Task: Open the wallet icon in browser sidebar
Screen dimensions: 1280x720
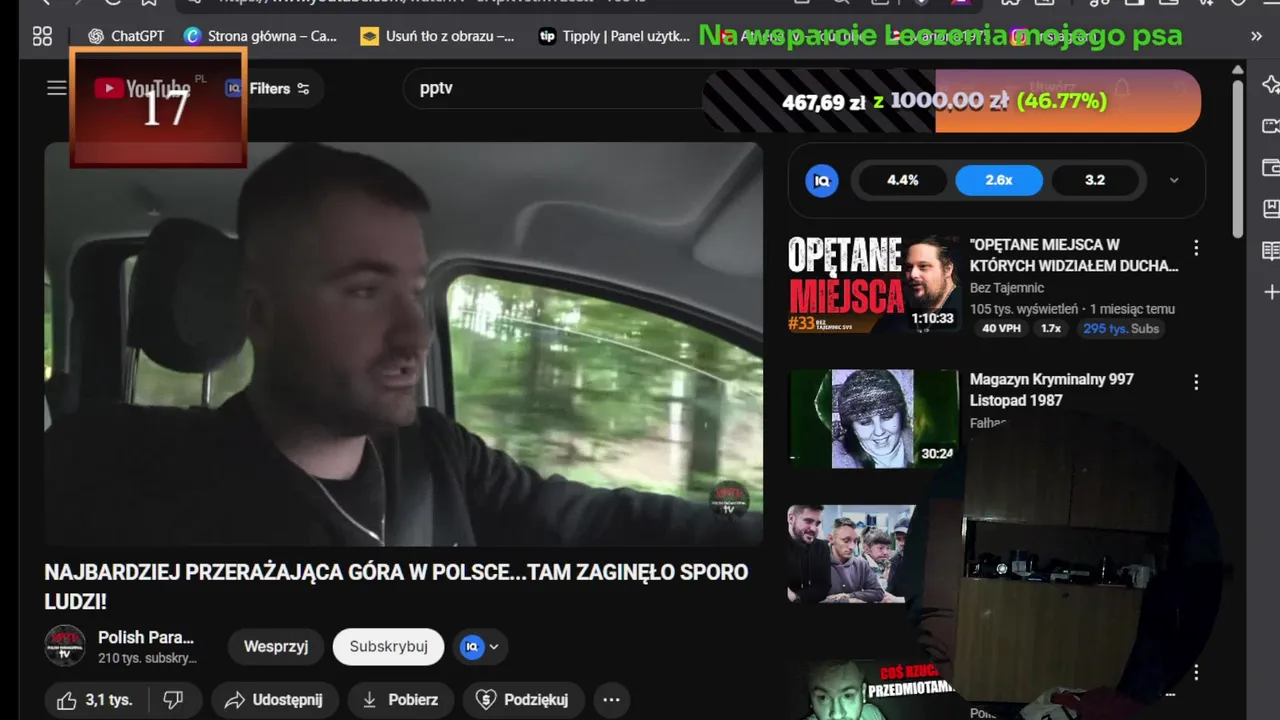Action: click(1271, 167)
